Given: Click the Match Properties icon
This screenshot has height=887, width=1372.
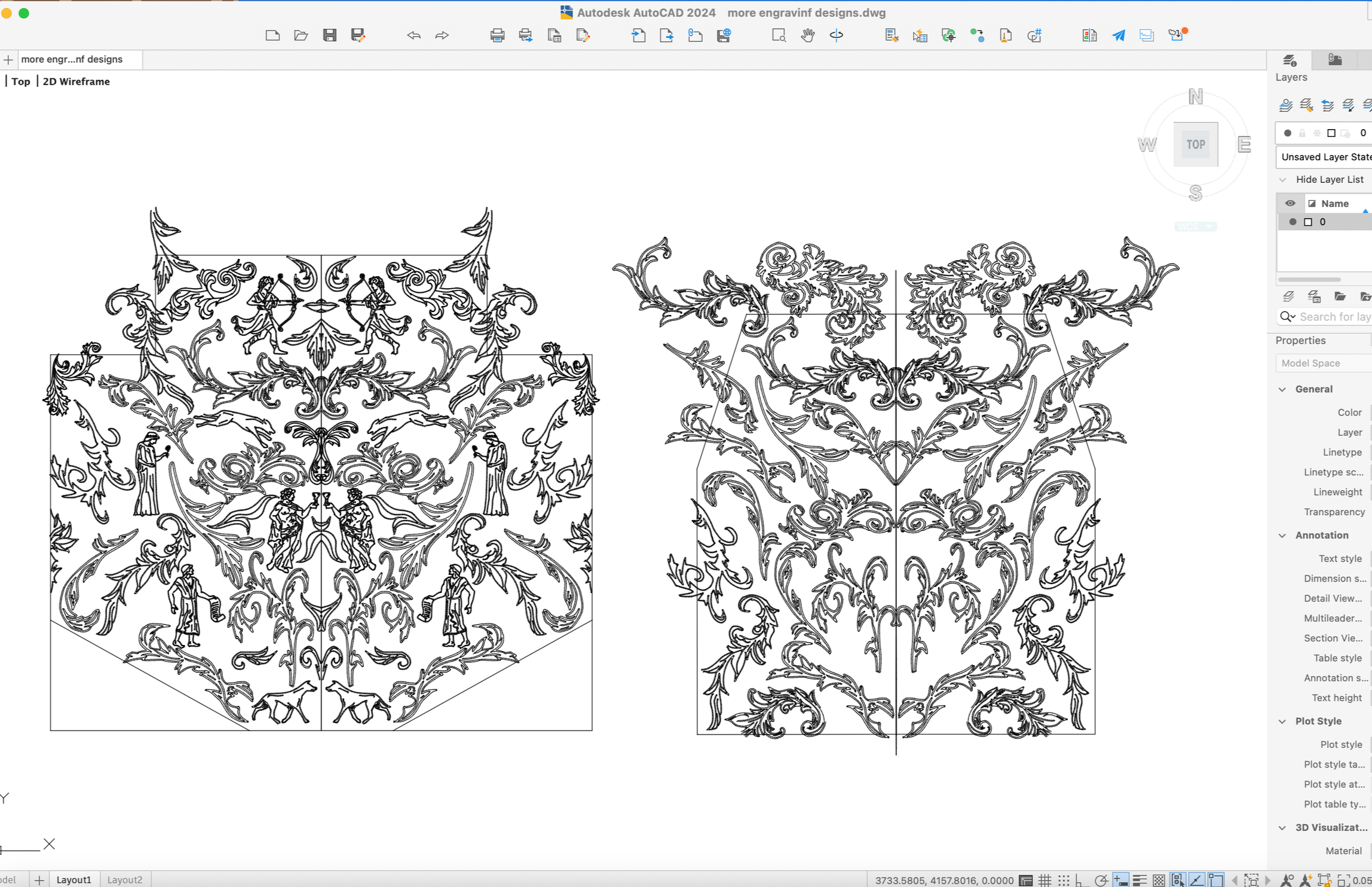Looking at the screenshot, I should pos(892,35).
